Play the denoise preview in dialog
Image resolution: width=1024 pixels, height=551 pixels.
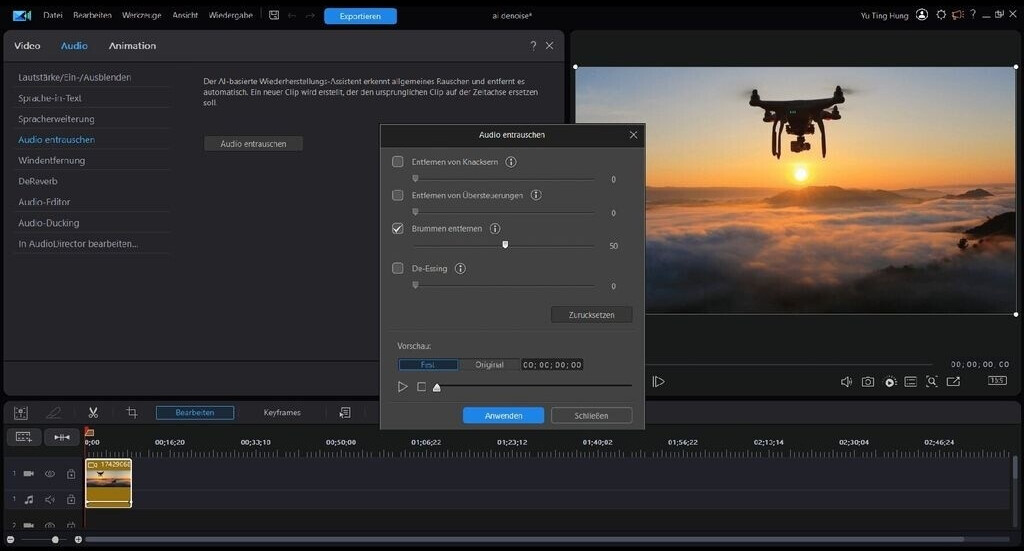403,386
